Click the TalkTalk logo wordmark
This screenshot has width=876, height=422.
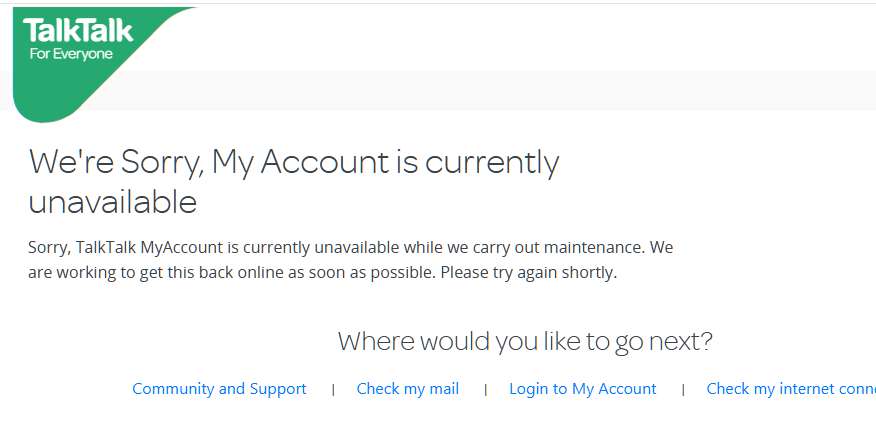[x=77, y=32]
